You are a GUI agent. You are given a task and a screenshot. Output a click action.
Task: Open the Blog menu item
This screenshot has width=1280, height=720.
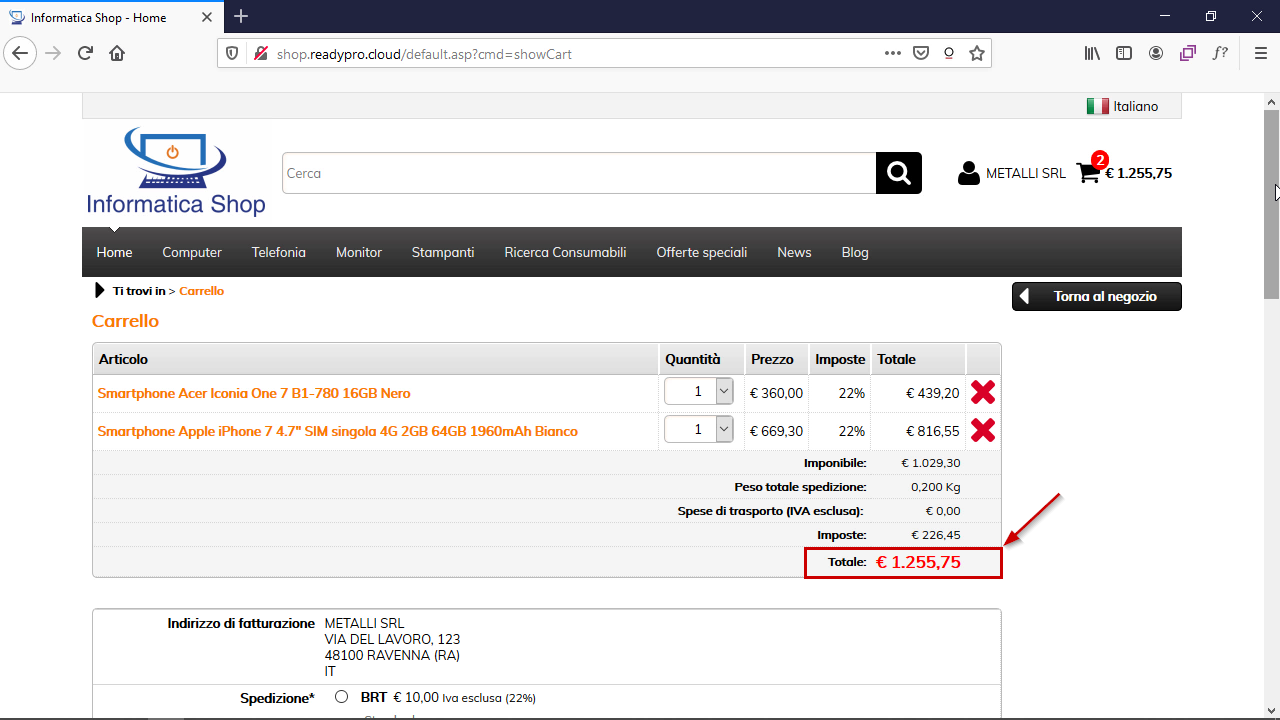coord(855,252)
